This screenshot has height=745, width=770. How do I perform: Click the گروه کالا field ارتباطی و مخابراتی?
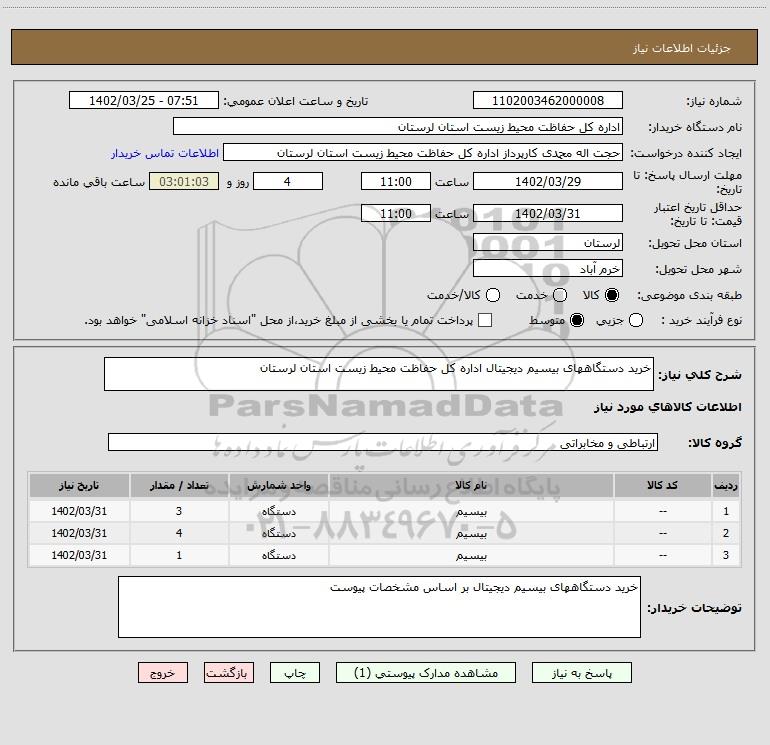pyautogui.click(x=383, y=442)
